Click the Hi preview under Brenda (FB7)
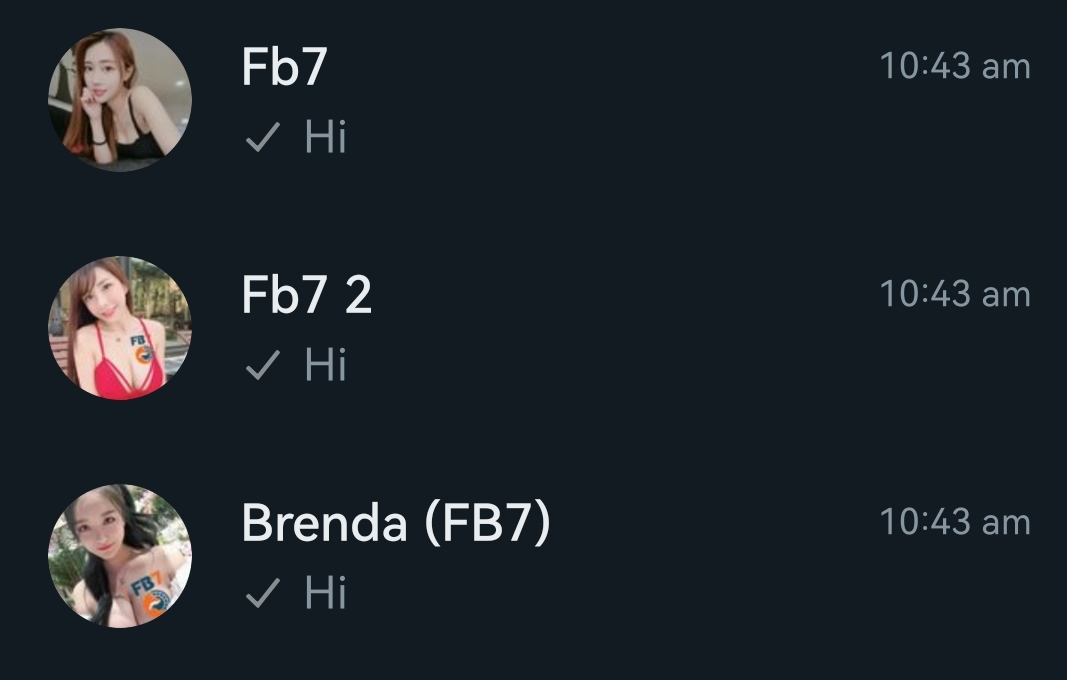The height and width of the screenshot is (680, 1067). [325, 593]
